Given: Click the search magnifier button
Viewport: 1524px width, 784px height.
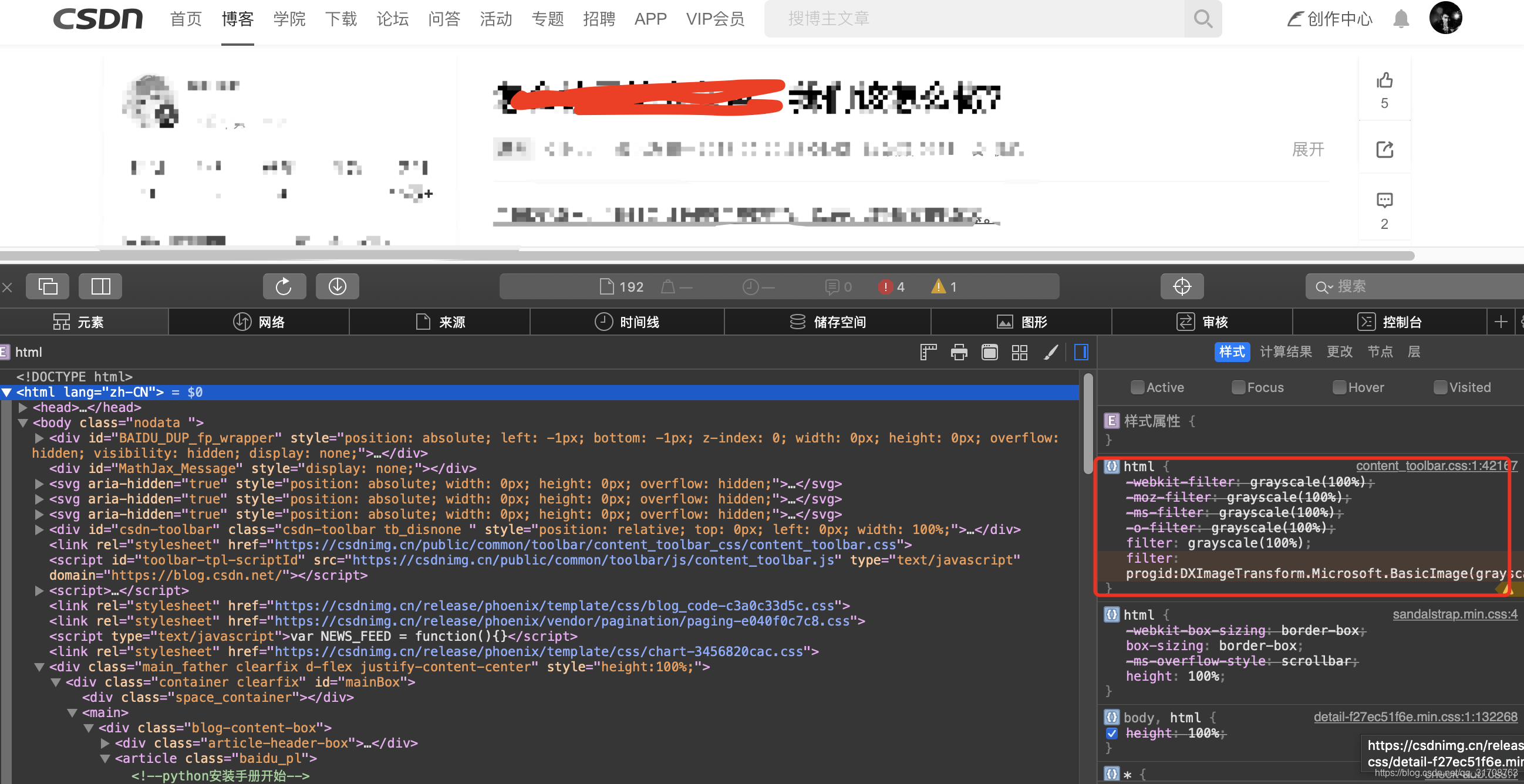Looking at the screenshot, I should 1203,19.
